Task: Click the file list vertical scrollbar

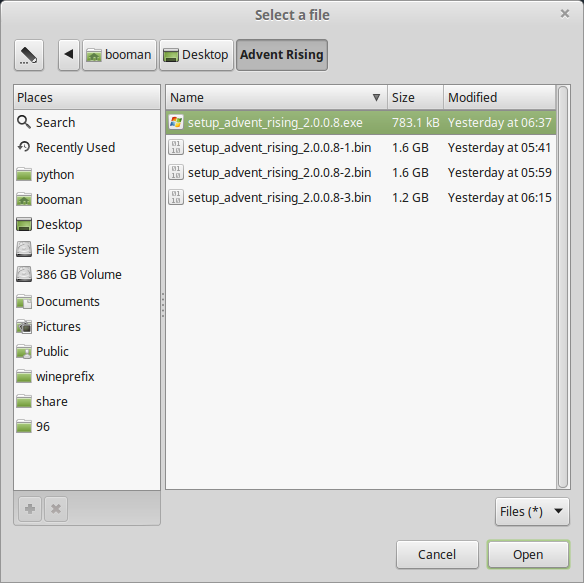Action: click(x=563, y=287)
